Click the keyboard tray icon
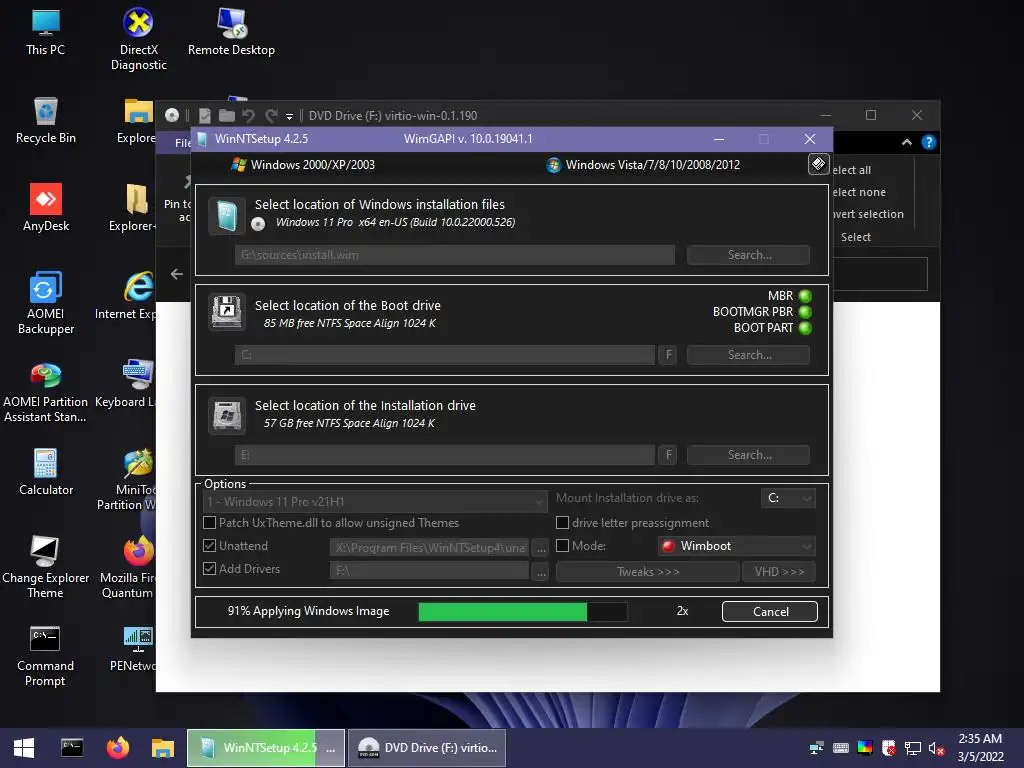Viewport: 1024px width, 768px height. pos(841,748)
